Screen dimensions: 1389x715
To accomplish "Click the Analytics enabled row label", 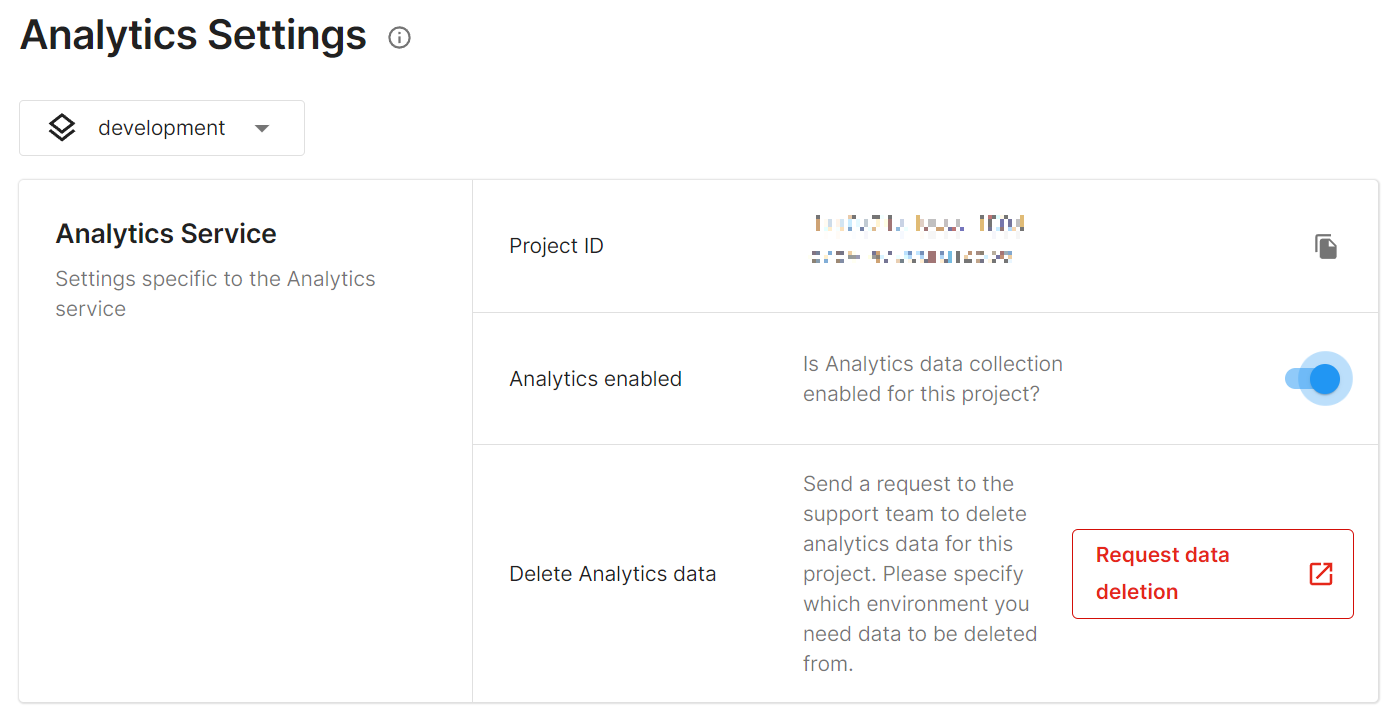I will tap(595, 379).
